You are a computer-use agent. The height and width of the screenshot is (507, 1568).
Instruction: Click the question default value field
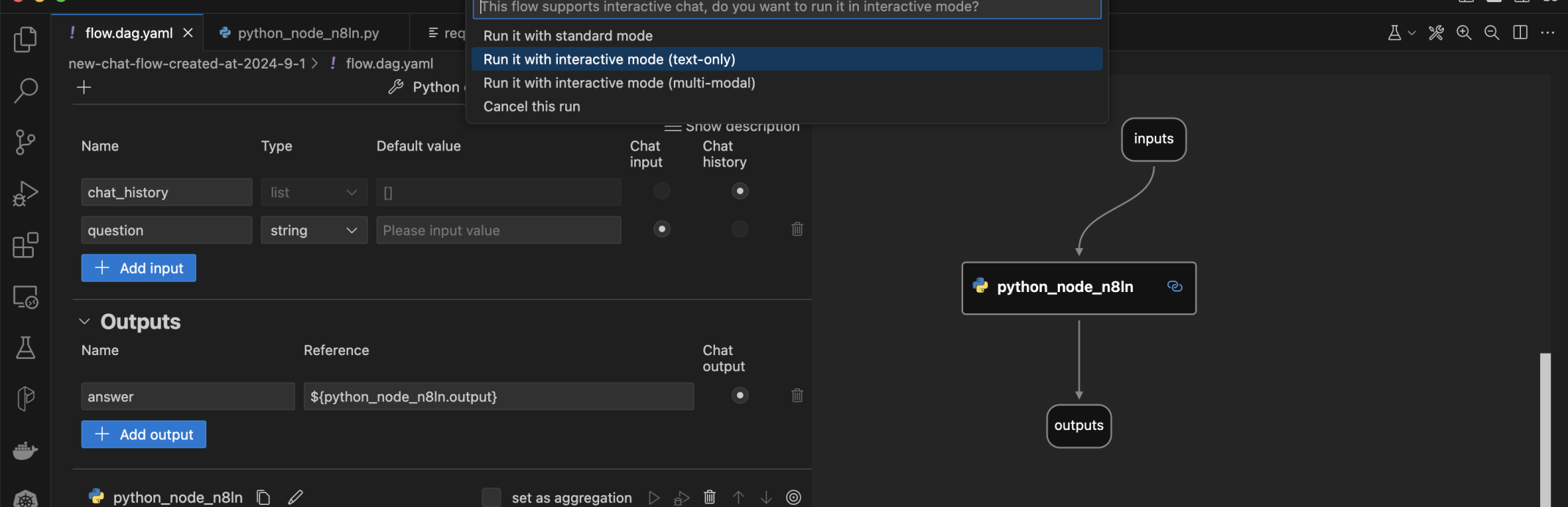(x=498, y=230)
